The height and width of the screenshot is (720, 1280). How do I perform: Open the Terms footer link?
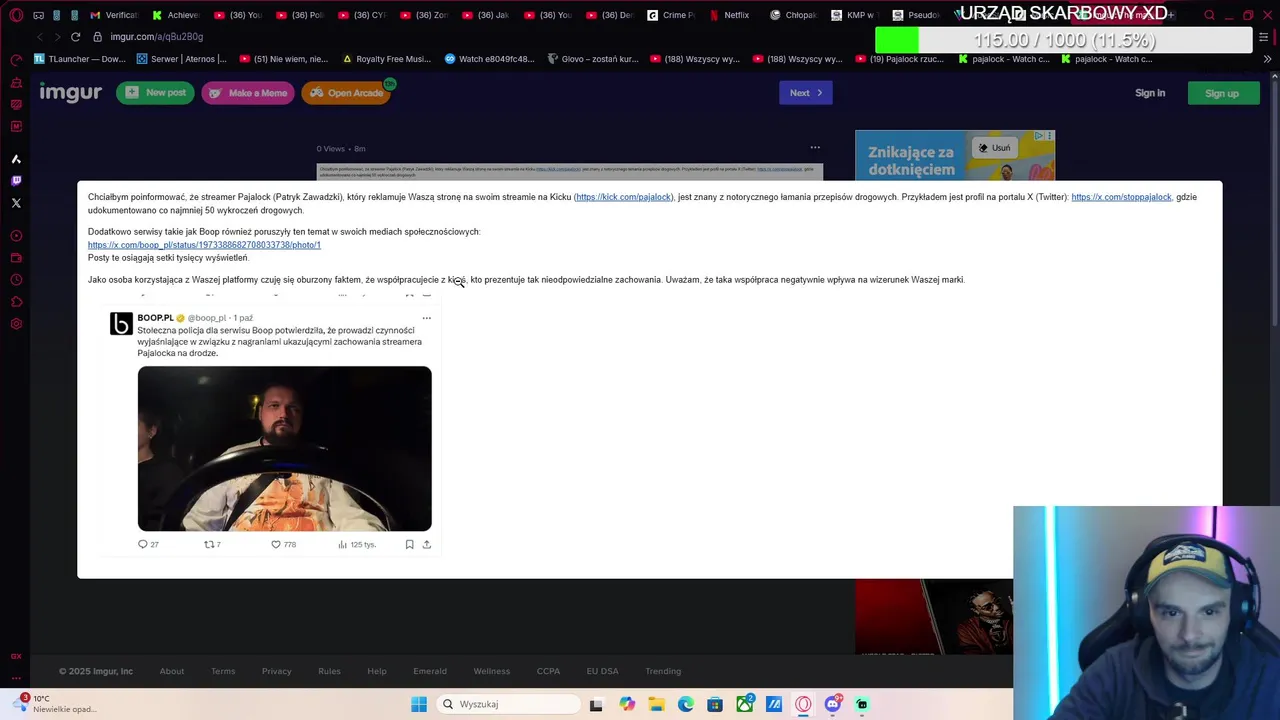tap(223, 671)
